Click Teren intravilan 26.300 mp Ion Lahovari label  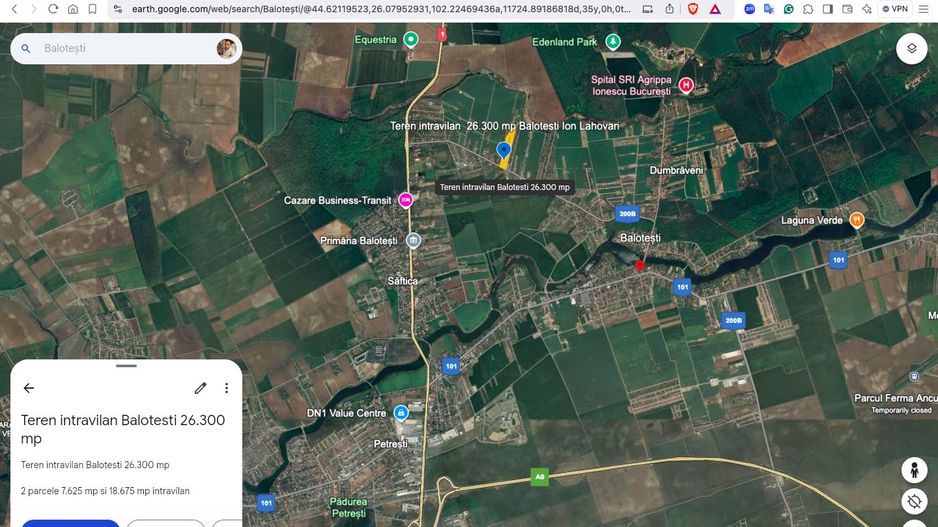(504, 126)
